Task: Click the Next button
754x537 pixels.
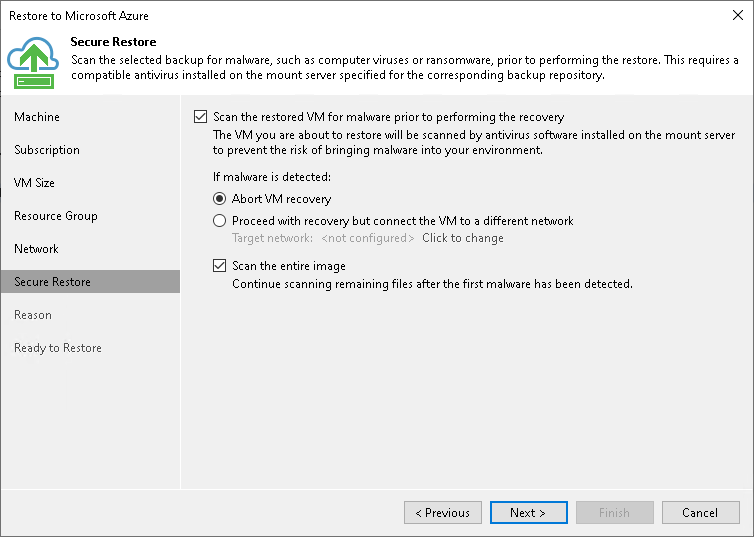Action: click(x=528, y=513)
